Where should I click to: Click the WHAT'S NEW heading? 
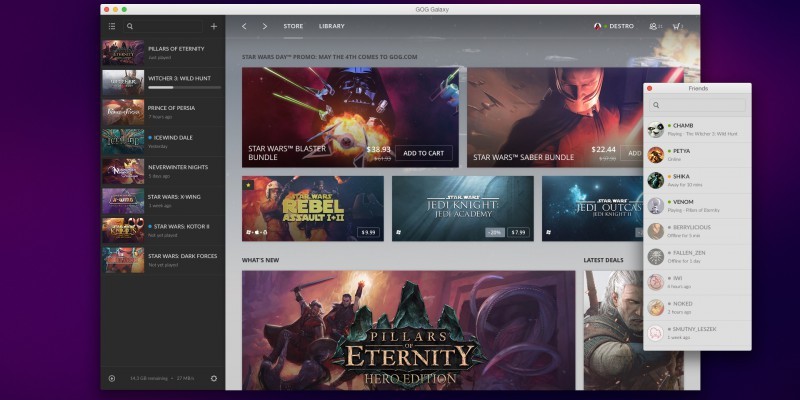coord(260,260)
